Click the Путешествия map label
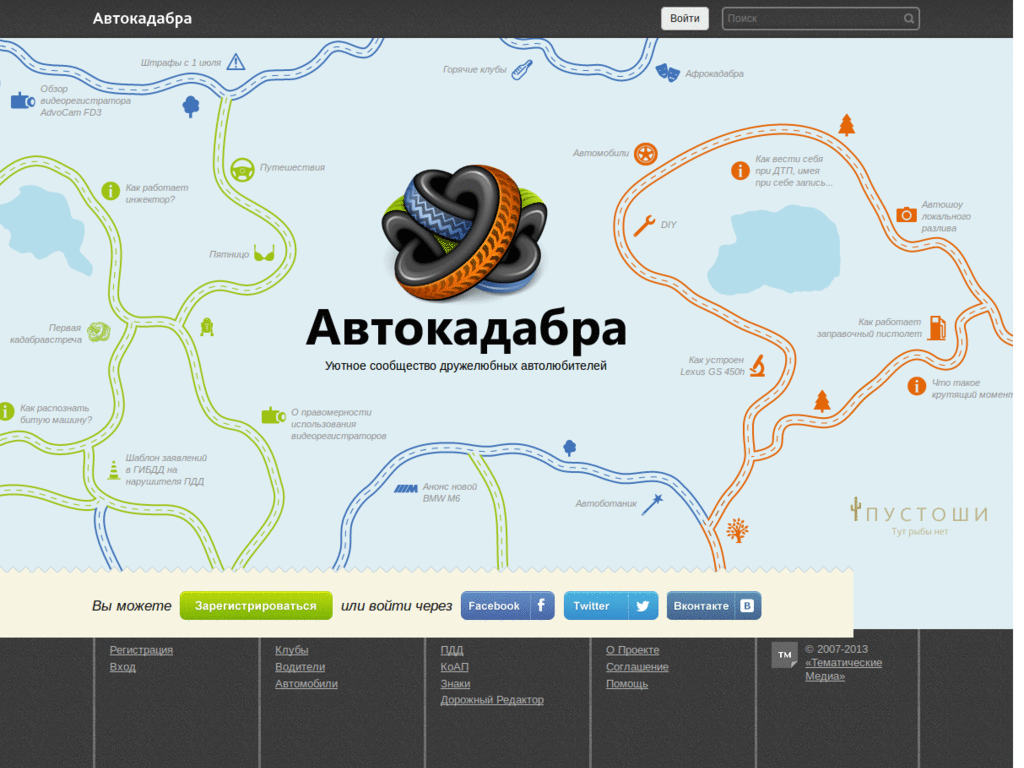Image resolution: width=1024 pixels, height=768 pixels. [x=292, y=167]
